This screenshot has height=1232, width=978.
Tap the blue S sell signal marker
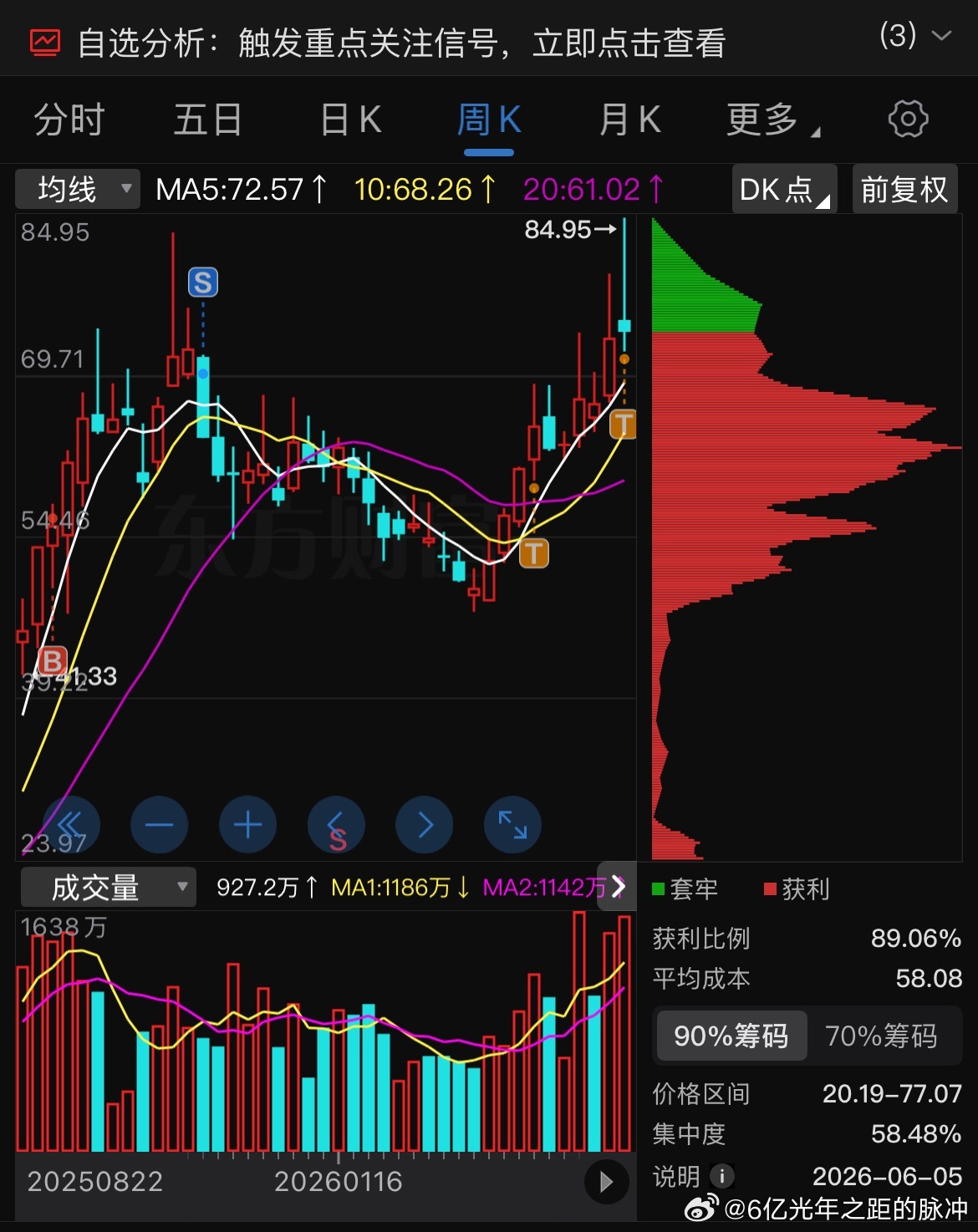(x=203, y=283)
